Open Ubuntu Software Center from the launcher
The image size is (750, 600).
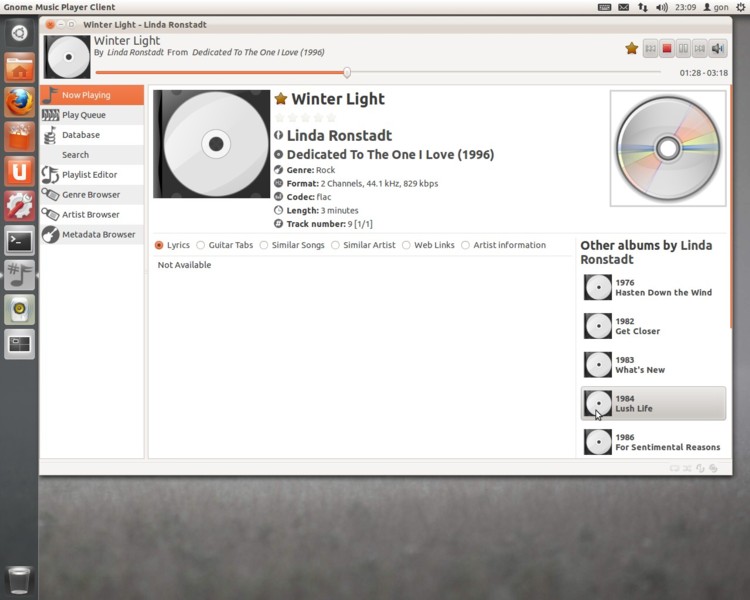pos(19,136)
